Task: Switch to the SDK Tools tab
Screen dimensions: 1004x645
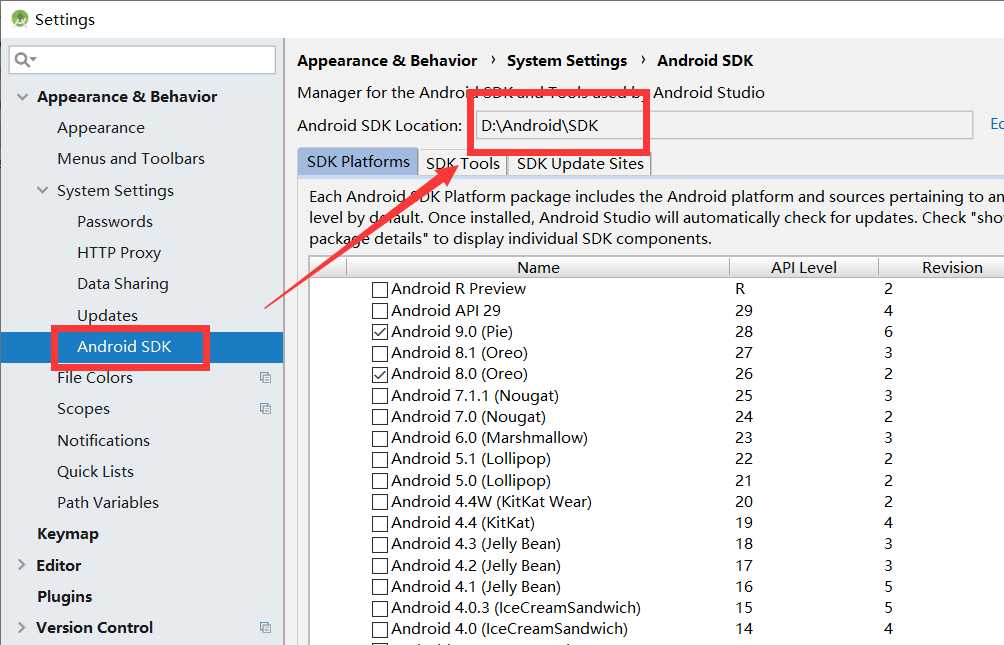Action: click(462, 163)
